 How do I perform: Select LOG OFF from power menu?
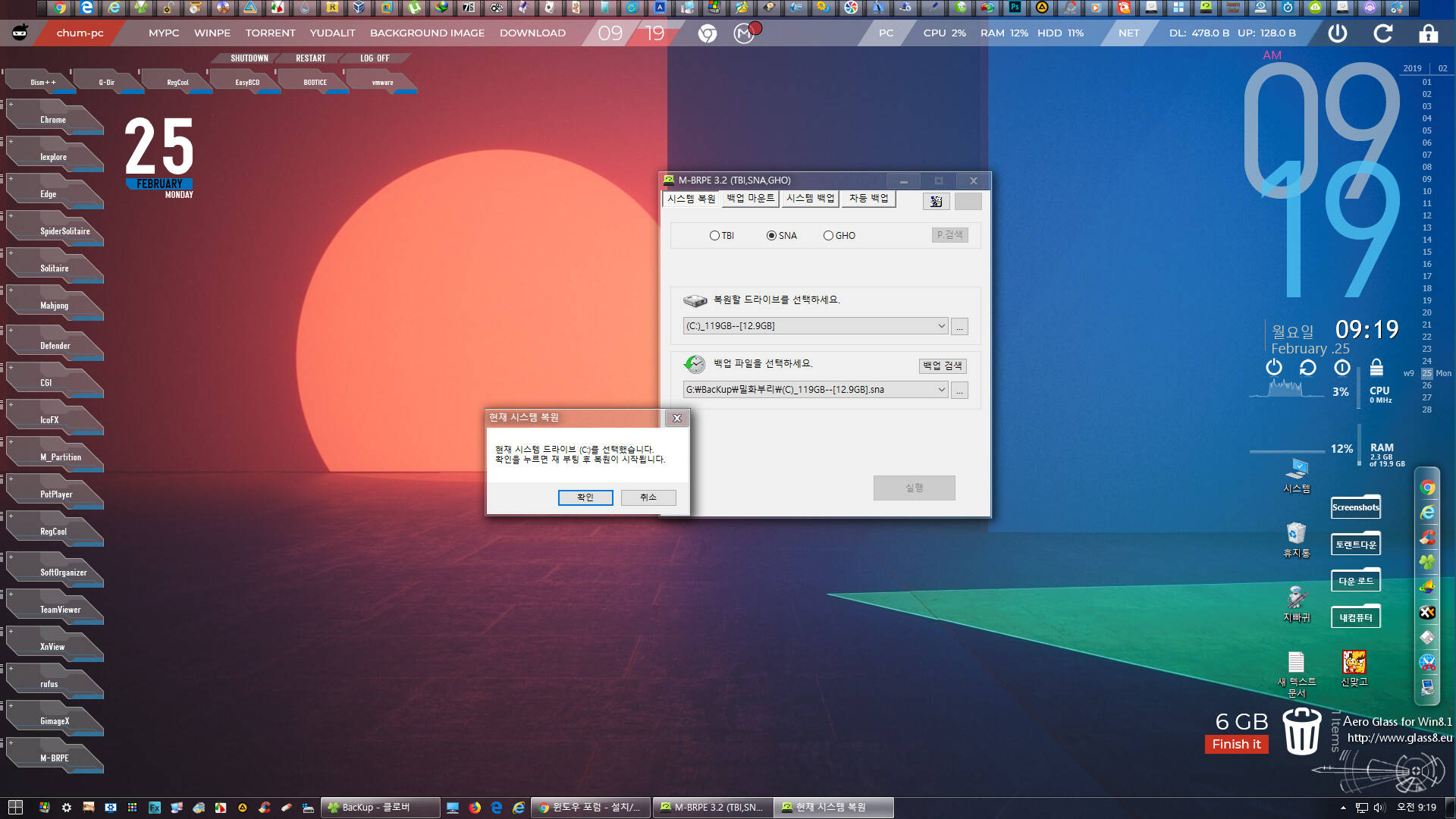375,57
